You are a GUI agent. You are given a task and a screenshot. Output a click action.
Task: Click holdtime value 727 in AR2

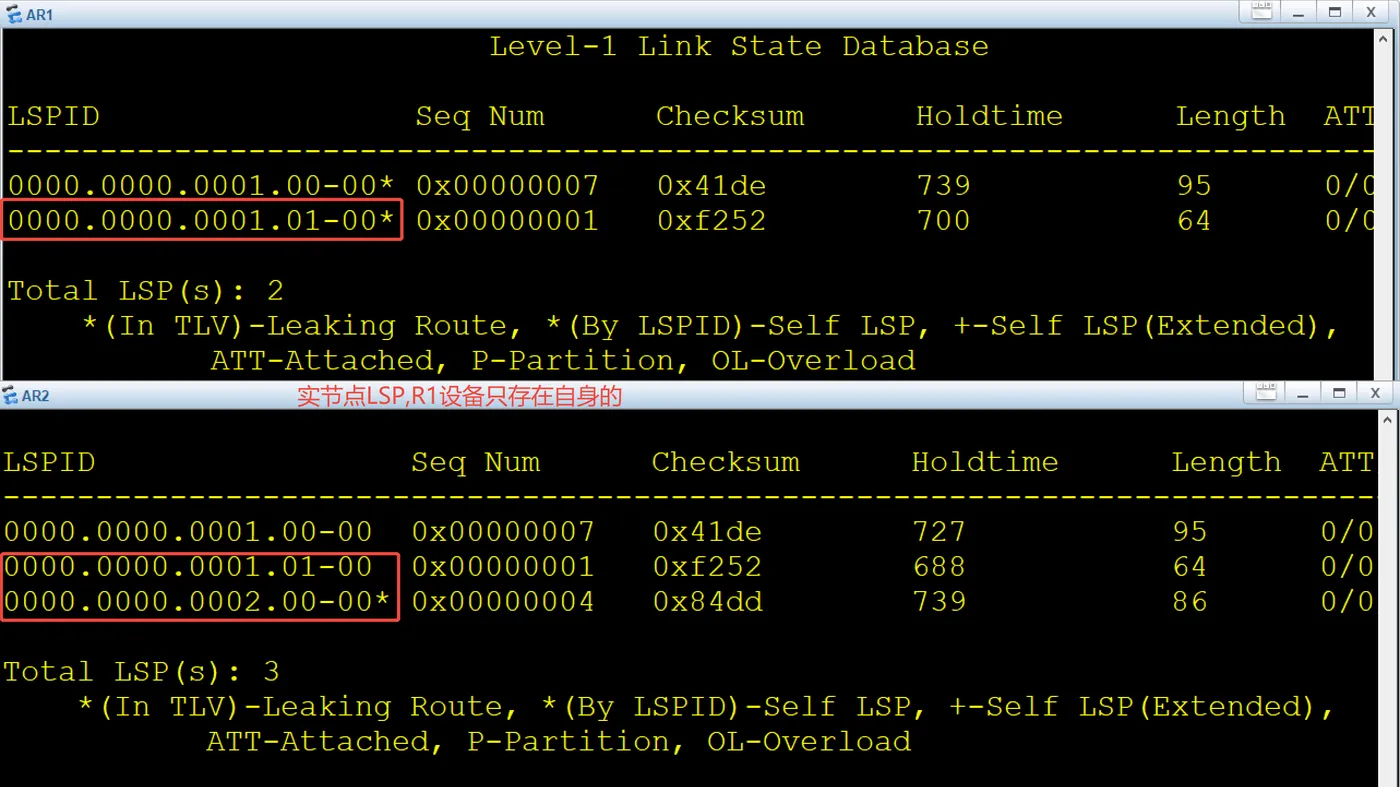coord(939,532)
